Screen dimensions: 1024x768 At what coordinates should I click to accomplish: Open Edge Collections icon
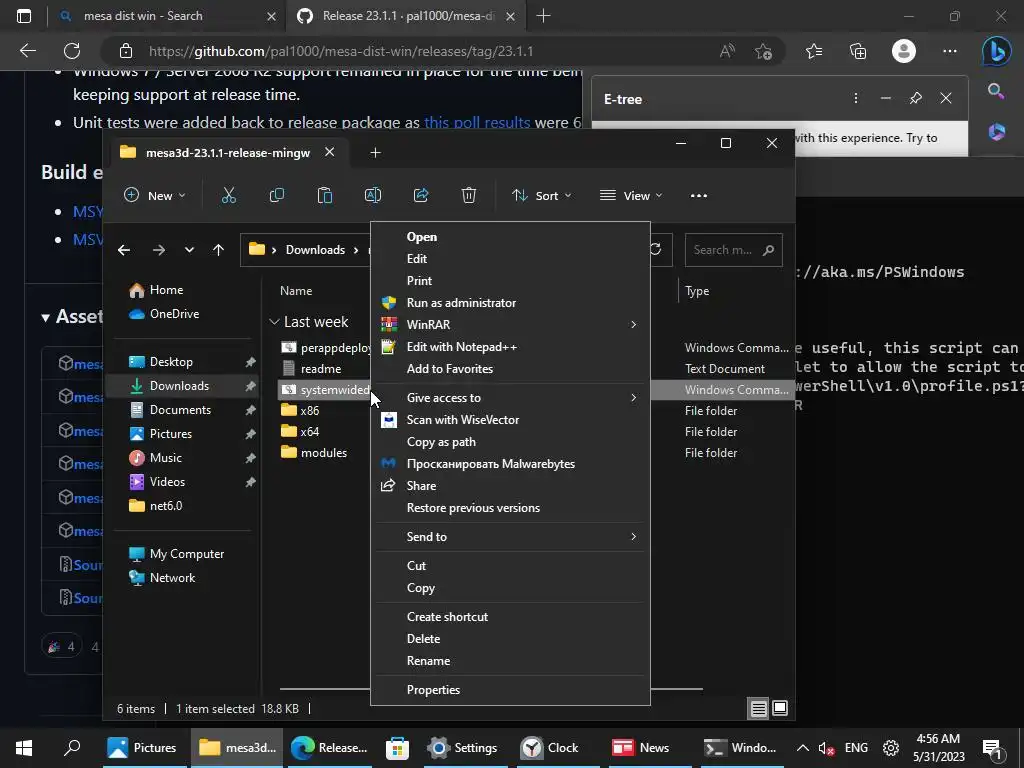click(x=858, y=51)
